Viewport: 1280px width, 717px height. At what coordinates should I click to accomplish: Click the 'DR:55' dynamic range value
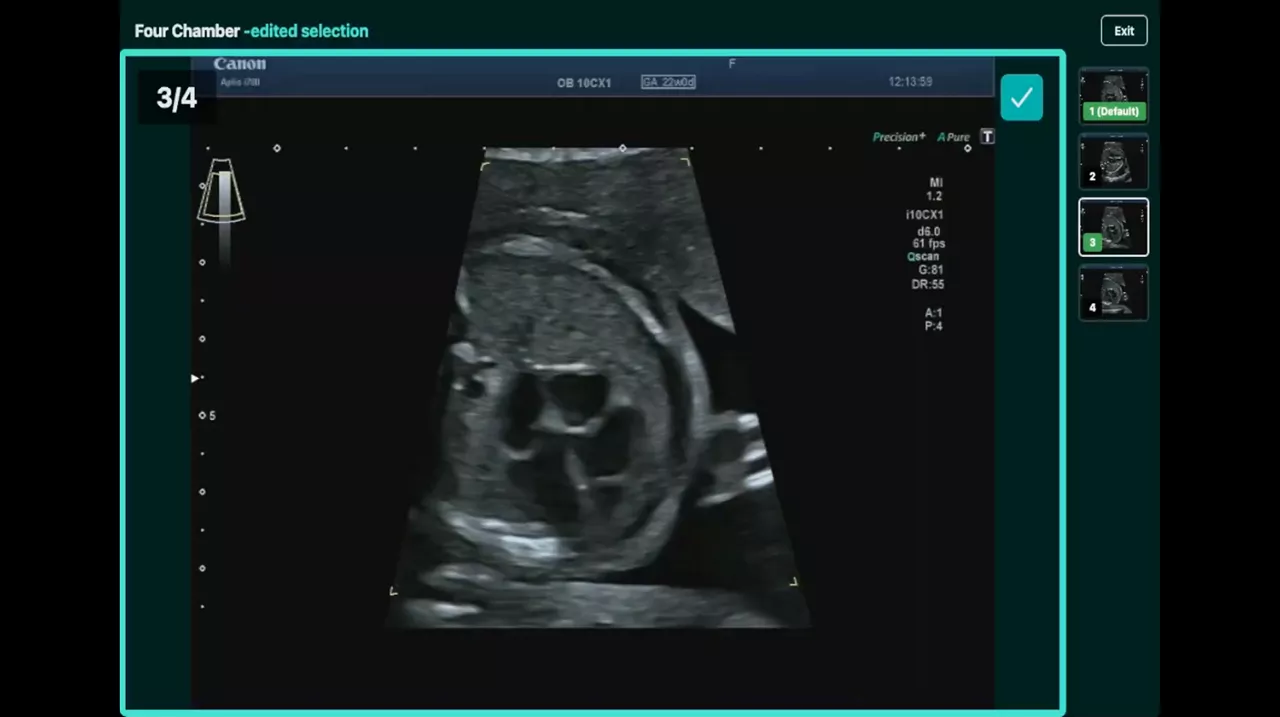pyautogui.click(x=928, y=284)
